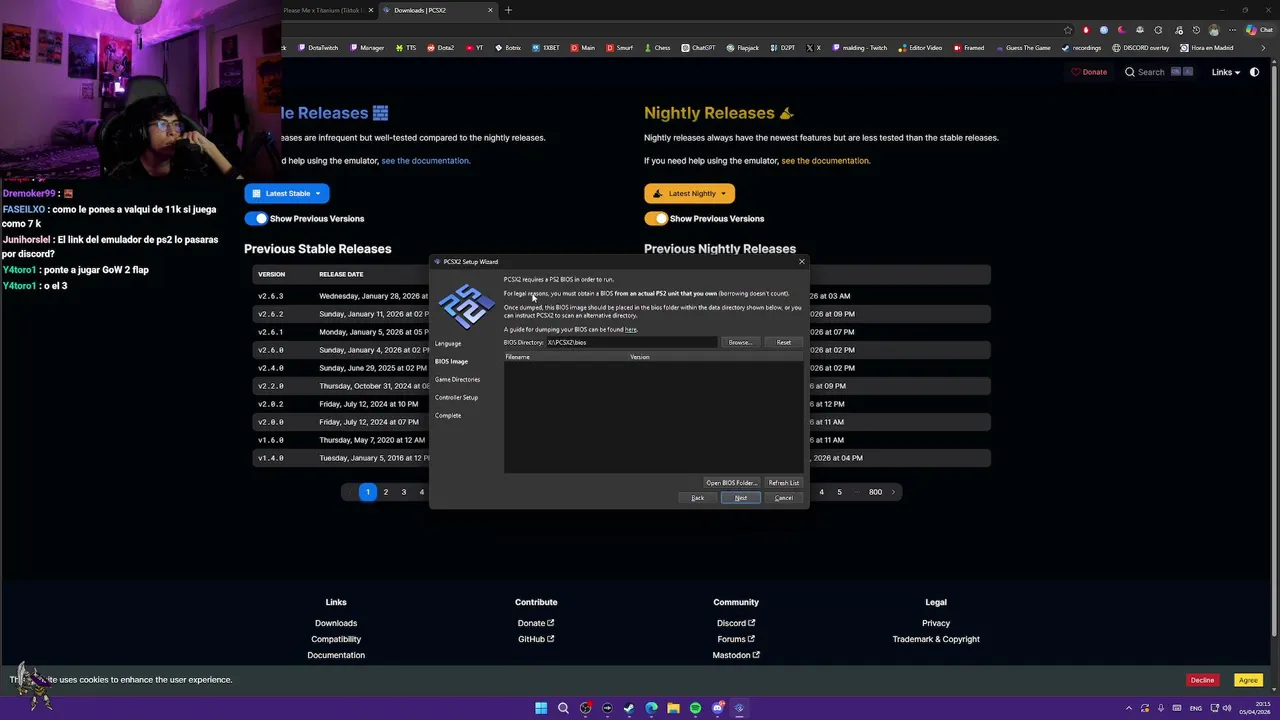Open stable release v2.6.3 row
Viewport: 1280px width, 720px height.
coord(341,296)
